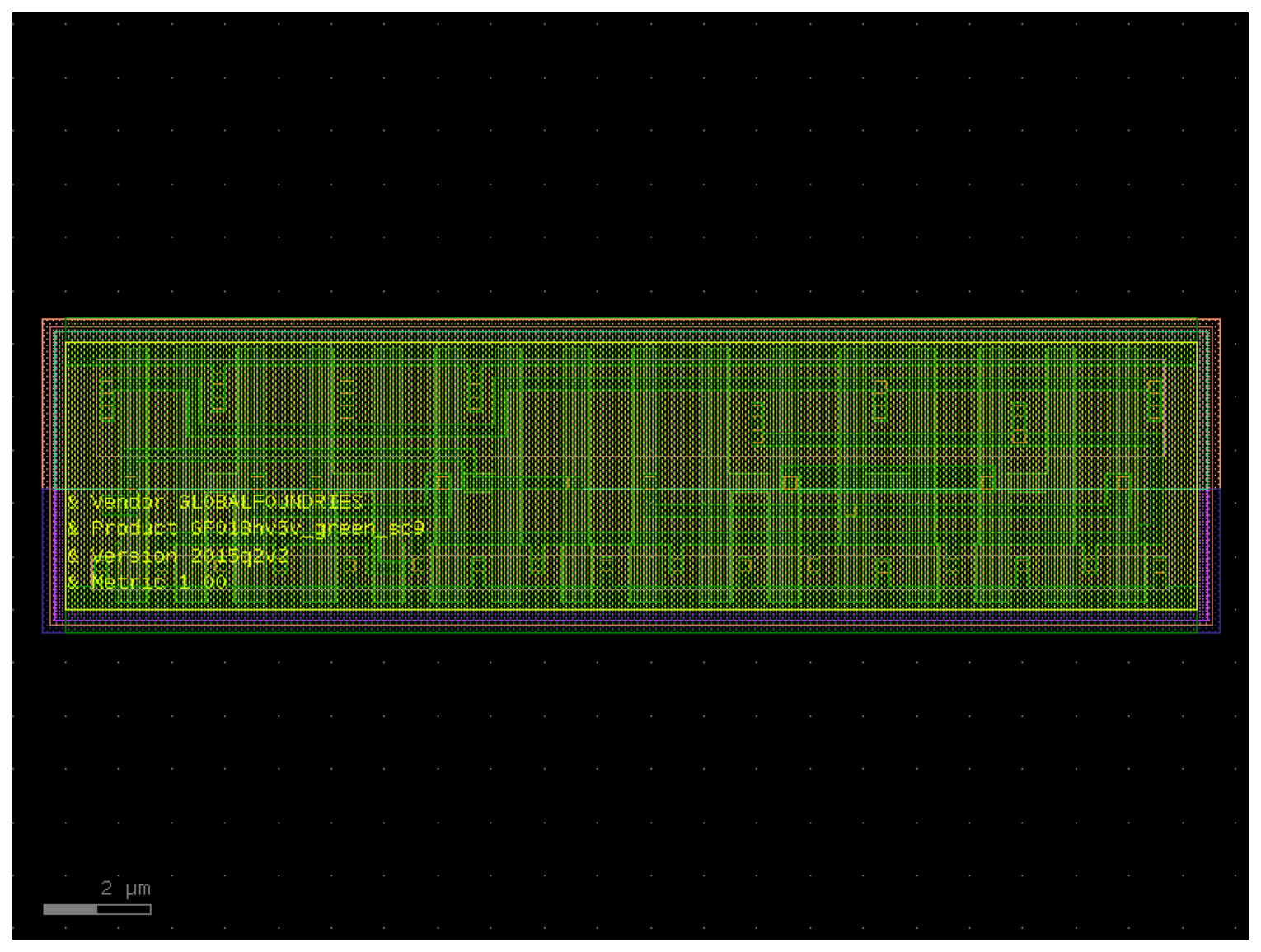The height and width of the screenshot is (952, 1261).
Task: Click the "& Vendor GLOBALFOUNDRIES" text label
Action: [x=215, y=502]
